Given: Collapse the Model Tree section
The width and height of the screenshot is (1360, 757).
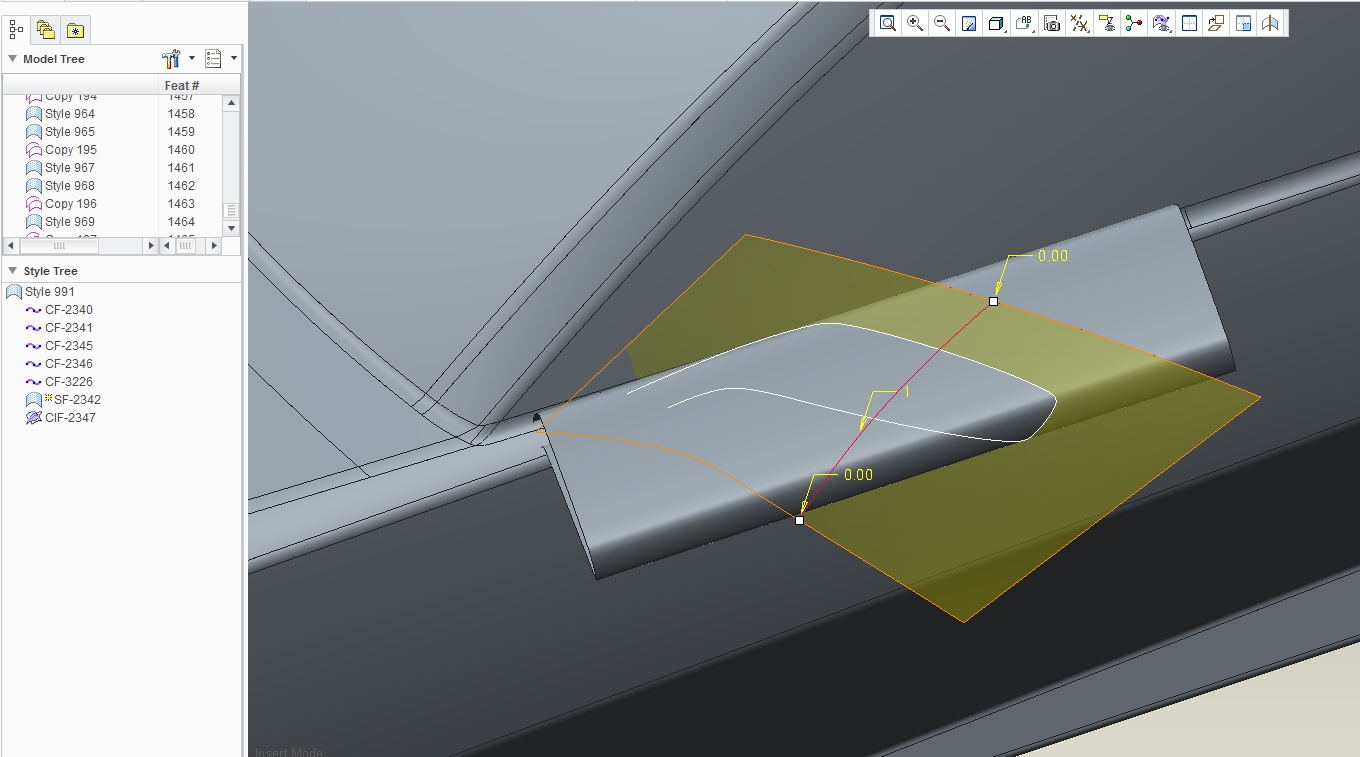Looking at the screenshot, I should click(13, 59).
